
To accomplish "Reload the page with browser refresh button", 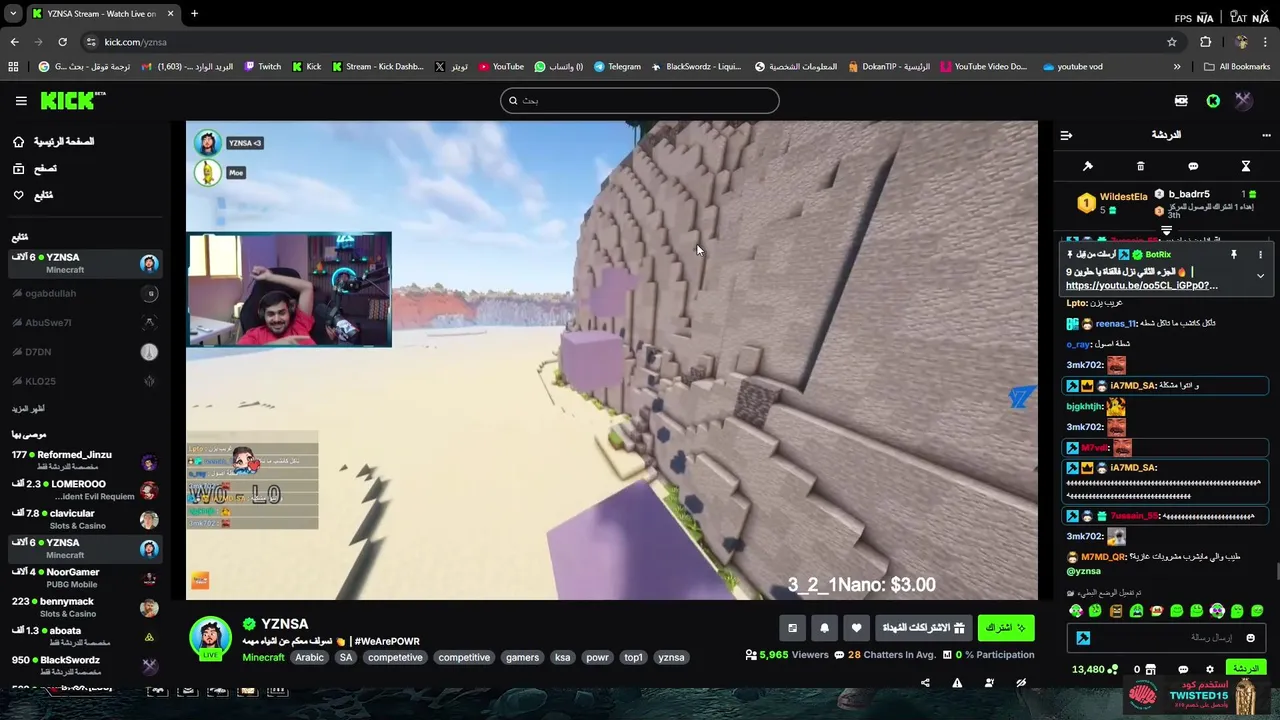I will point(62,42).
